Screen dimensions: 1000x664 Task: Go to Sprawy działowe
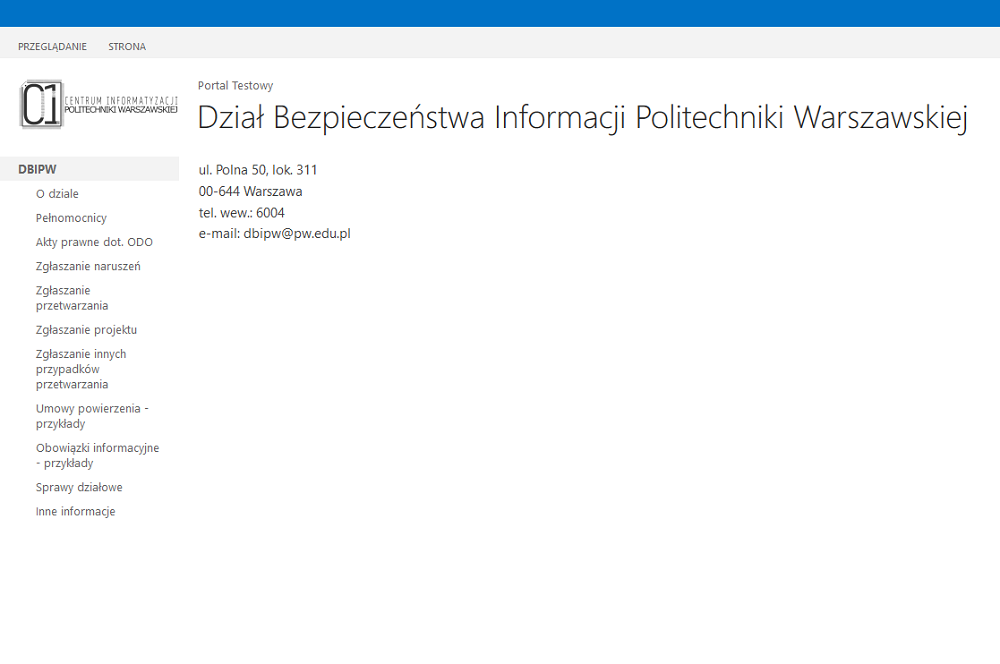click(79, 487)
